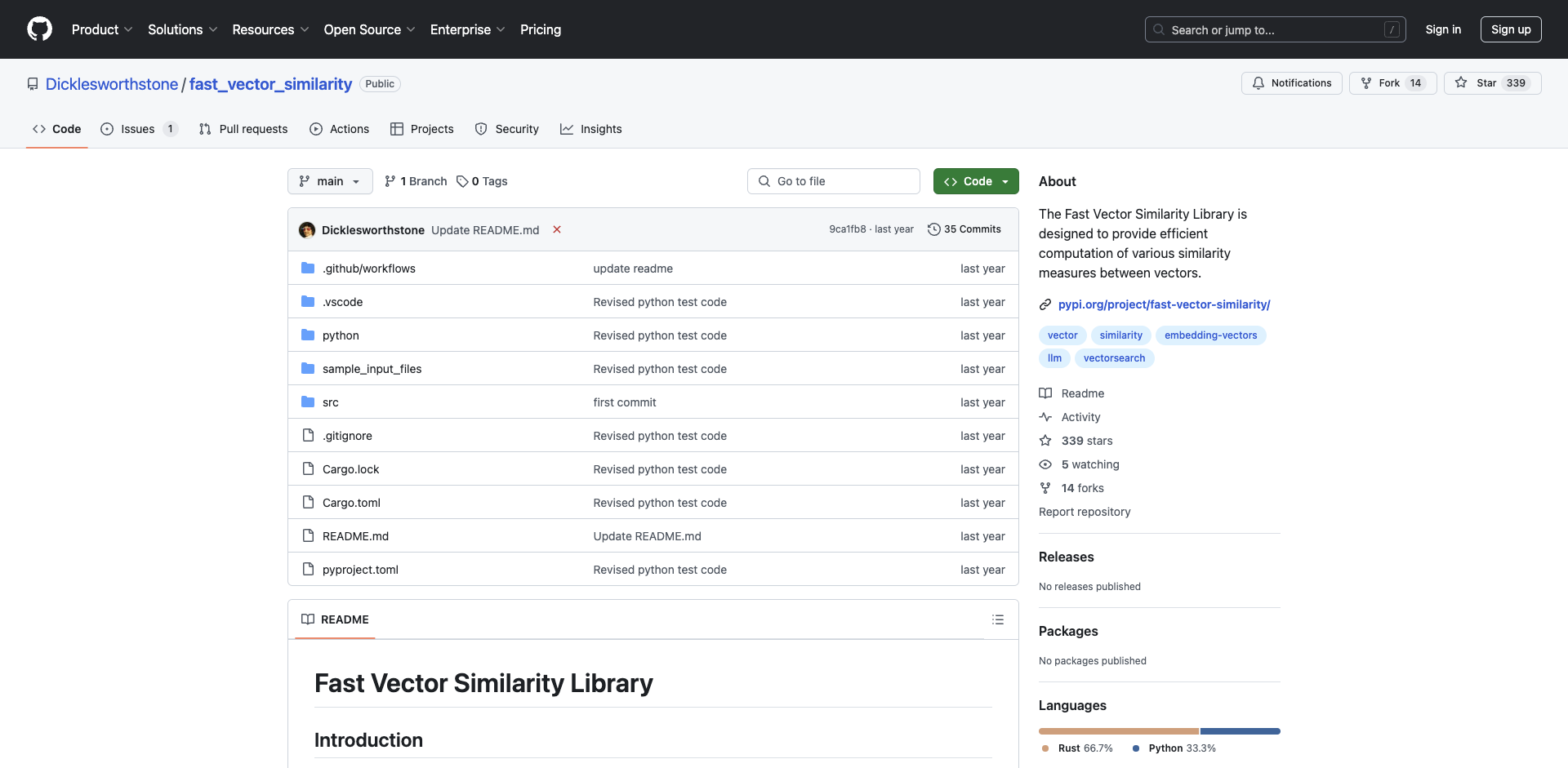View the 14 forks link
The height and width of the screenshot is (768, 1568).
[x=1071, y=488]
